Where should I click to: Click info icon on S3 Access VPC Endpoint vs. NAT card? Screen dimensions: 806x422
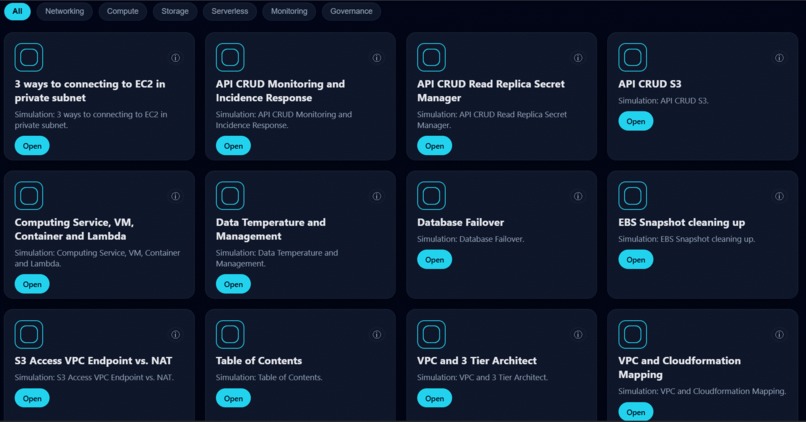[x=175, y=334]
